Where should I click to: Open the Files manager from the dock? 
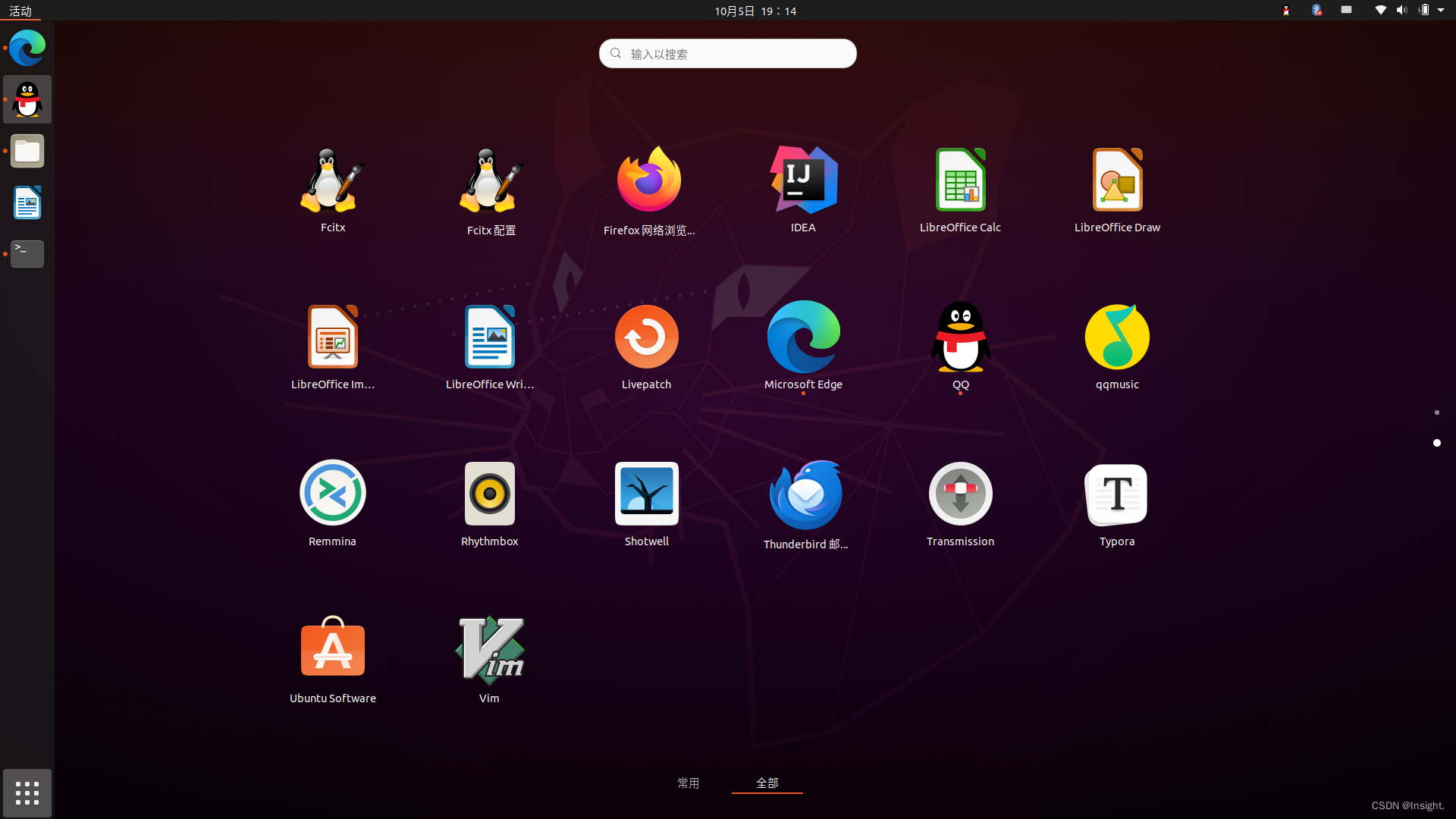tap(27, 151)
